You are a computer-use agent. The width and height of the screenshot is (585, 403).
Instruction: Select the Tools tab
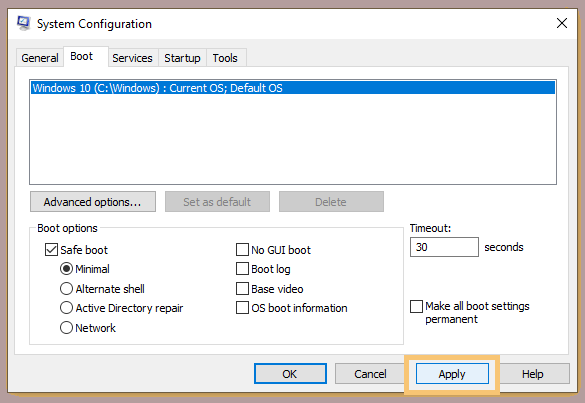[225, 58]
